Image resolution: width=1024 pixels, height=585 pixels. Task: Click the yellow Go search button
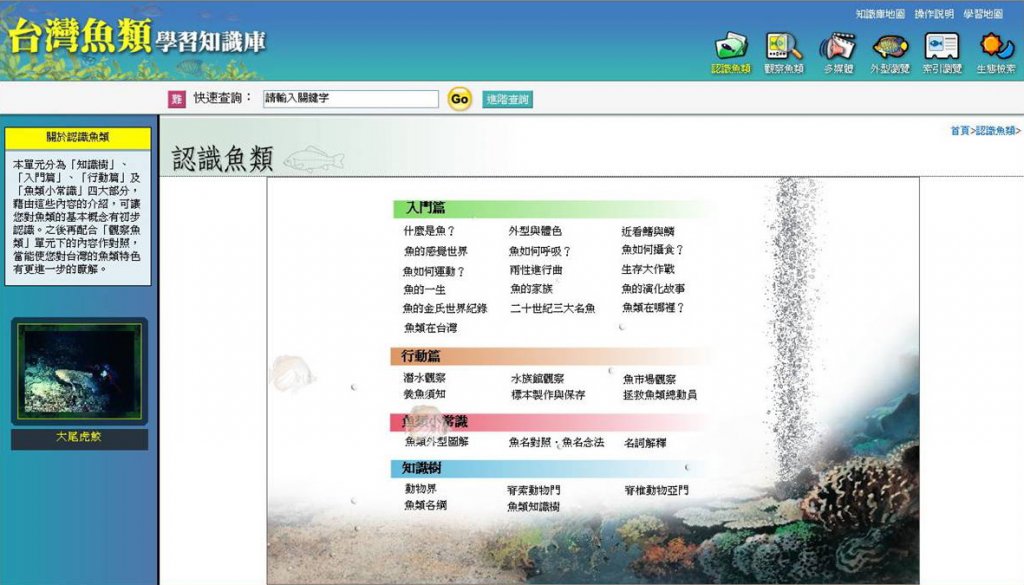460,99
